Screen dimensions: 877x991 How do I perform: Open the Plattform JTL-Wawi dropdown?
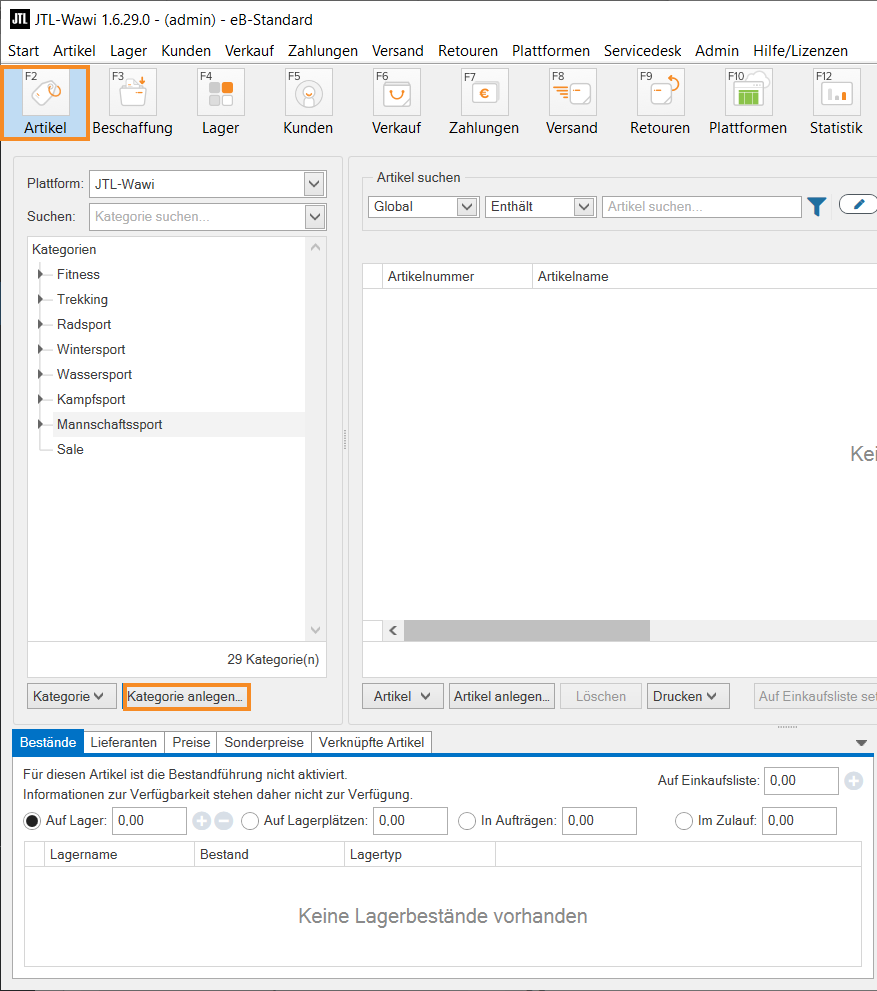click(314, 185)
